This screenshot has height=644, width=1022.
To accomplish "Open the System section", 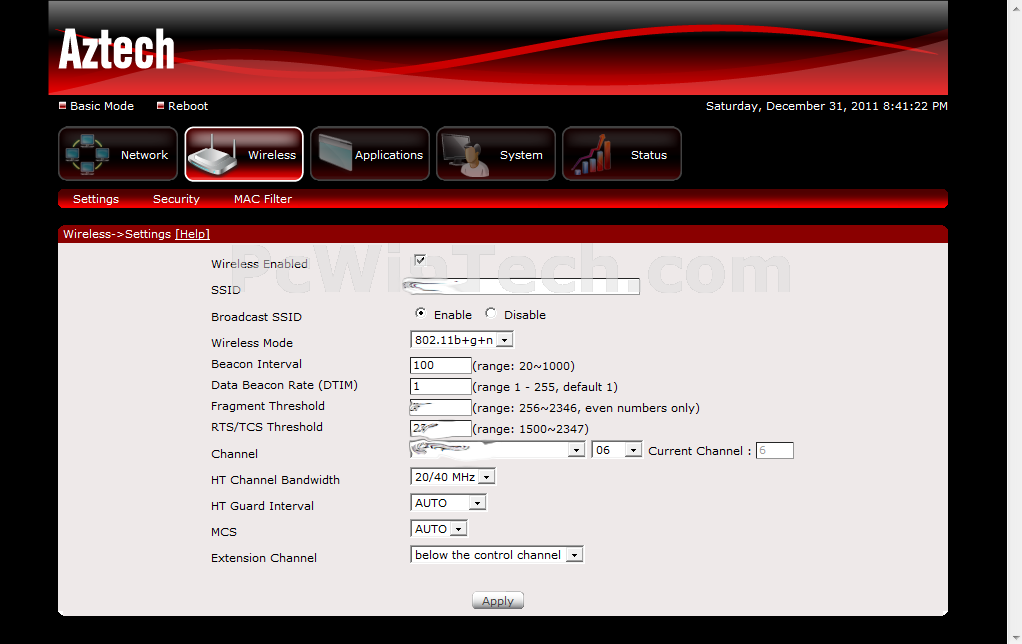I will 495,154.
